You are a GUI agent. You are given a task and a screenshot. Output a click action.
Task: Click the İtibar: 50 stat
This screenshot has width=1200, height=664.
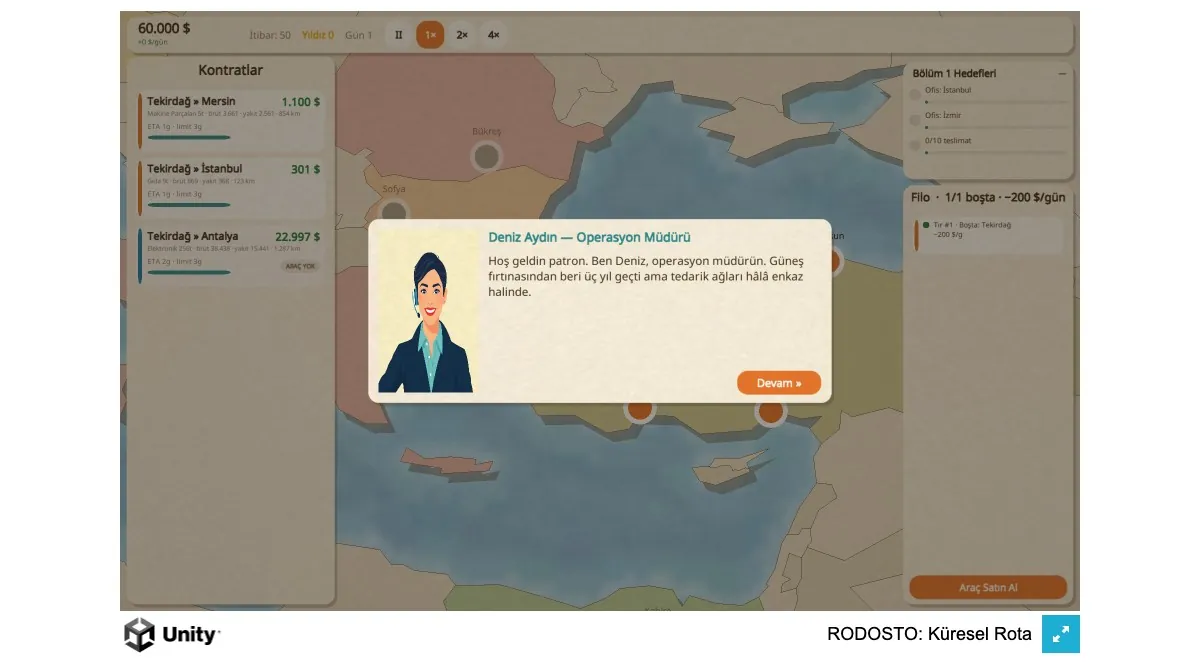tap(270, 35)
